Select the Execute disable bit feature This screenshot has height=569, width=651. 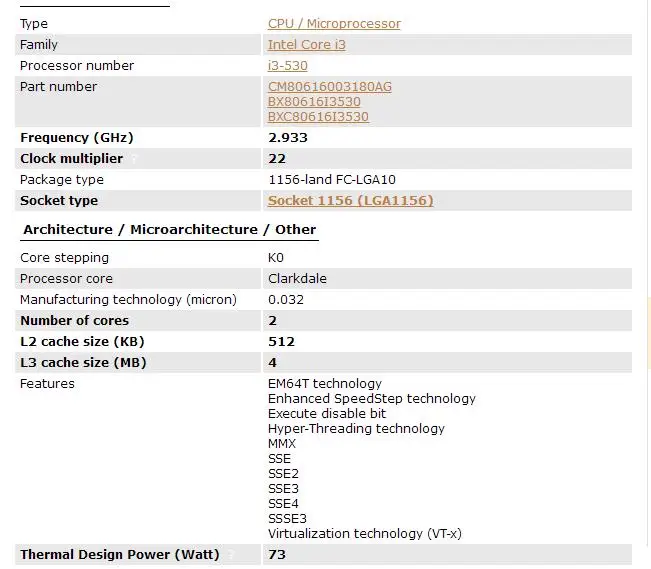coord(327,413)
